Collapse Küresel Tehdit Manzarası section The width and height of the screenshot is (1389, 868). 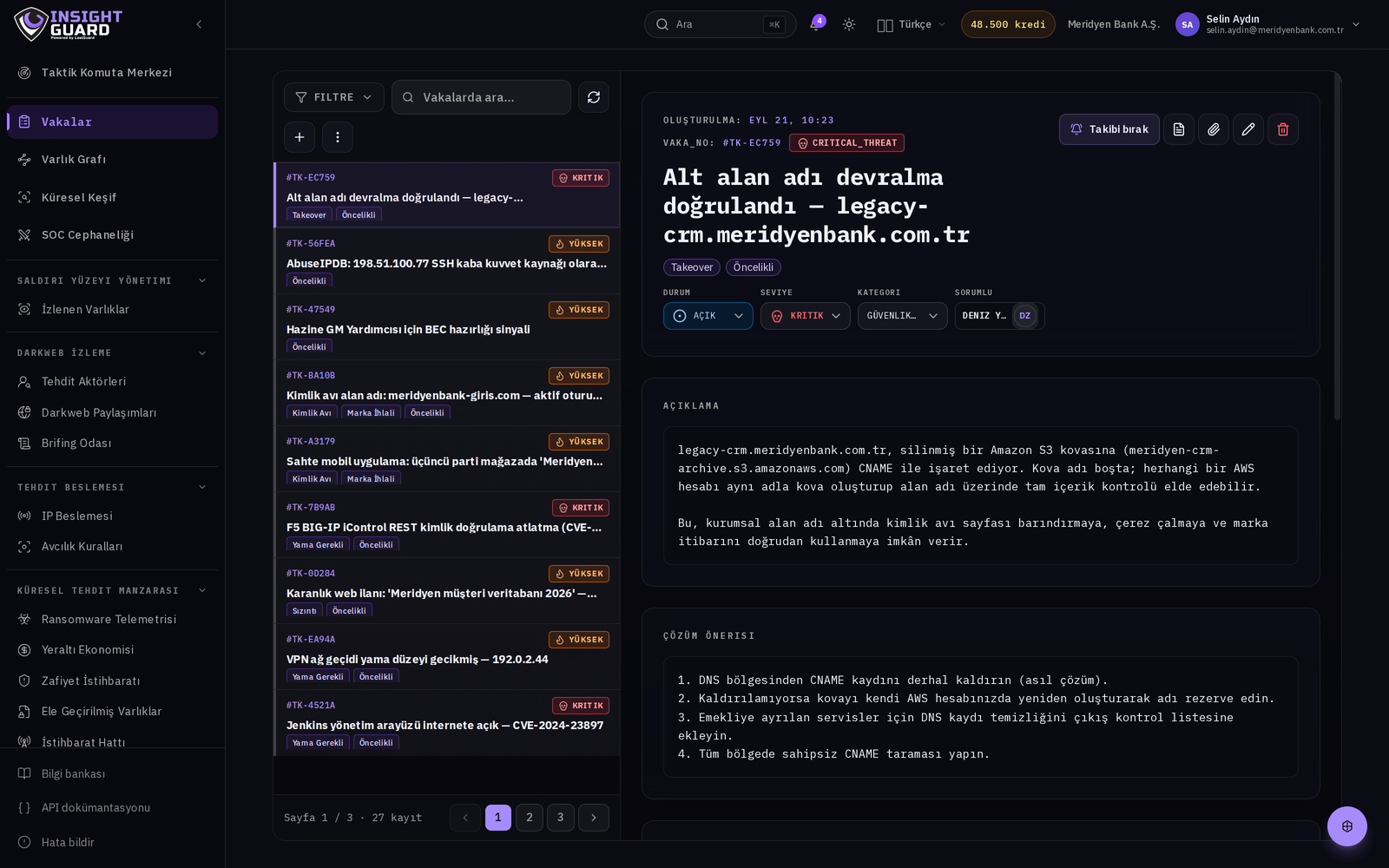pyautogui.click(x=112, y=590)
